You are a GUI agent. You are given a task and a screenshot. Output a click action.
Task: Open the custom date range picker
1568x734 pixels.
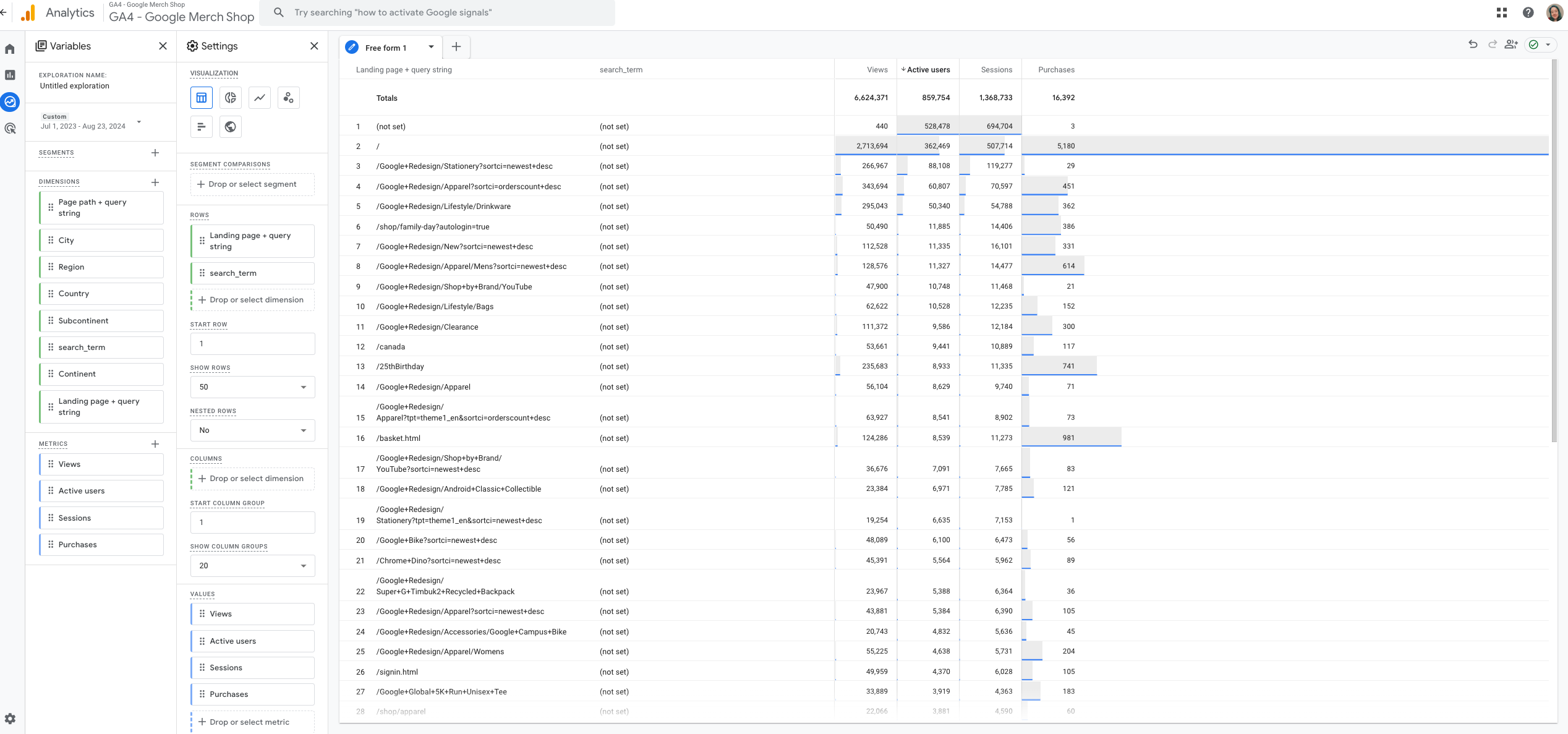(x=92, y=122)
